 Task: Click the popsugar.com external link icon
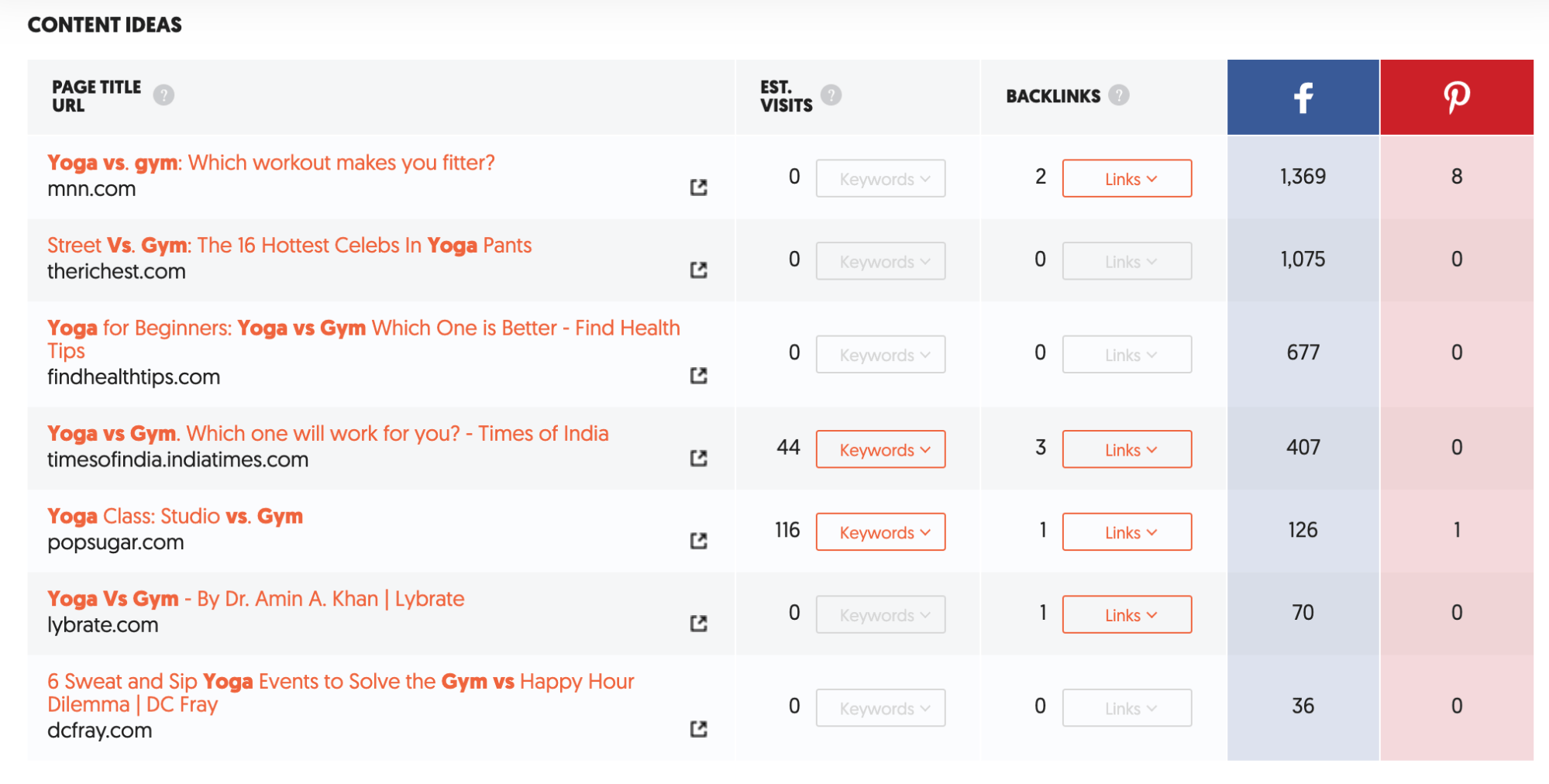[698, 541]
